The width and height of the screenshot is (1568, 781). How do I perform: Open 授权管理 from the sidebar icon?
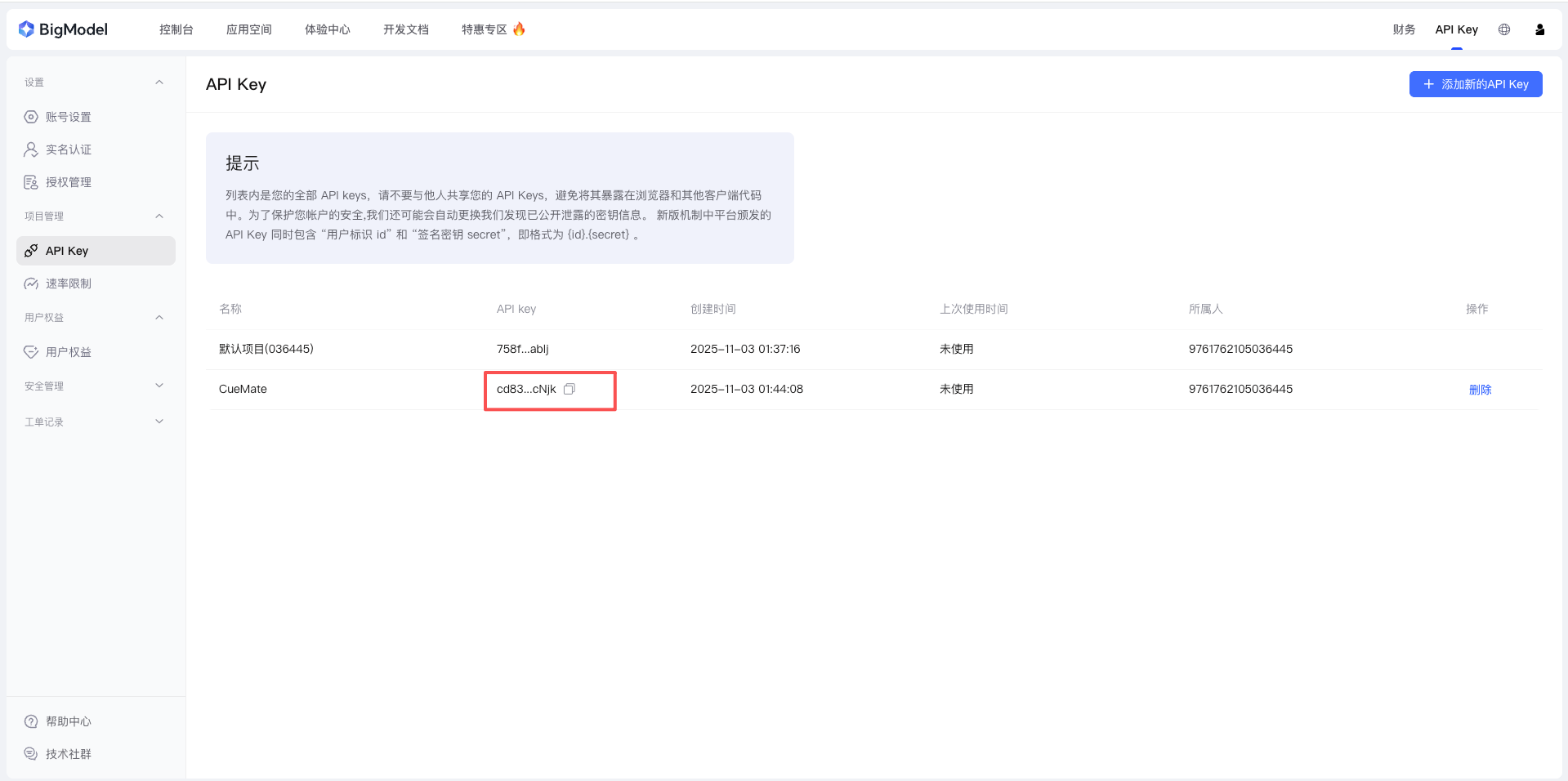pos(31,182)
